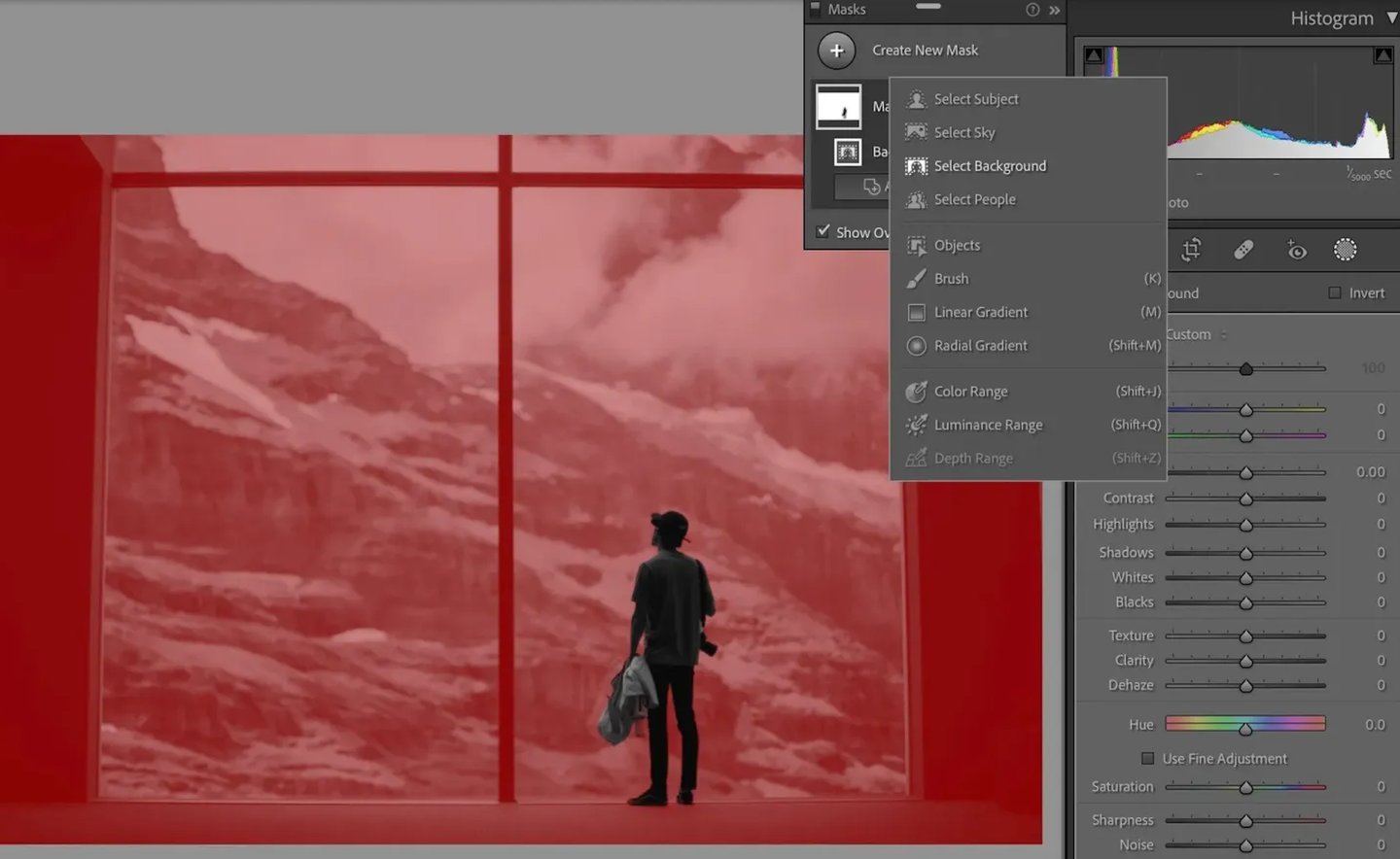Click the blue-yellow Temperature slider handle

pos(1245,410)
